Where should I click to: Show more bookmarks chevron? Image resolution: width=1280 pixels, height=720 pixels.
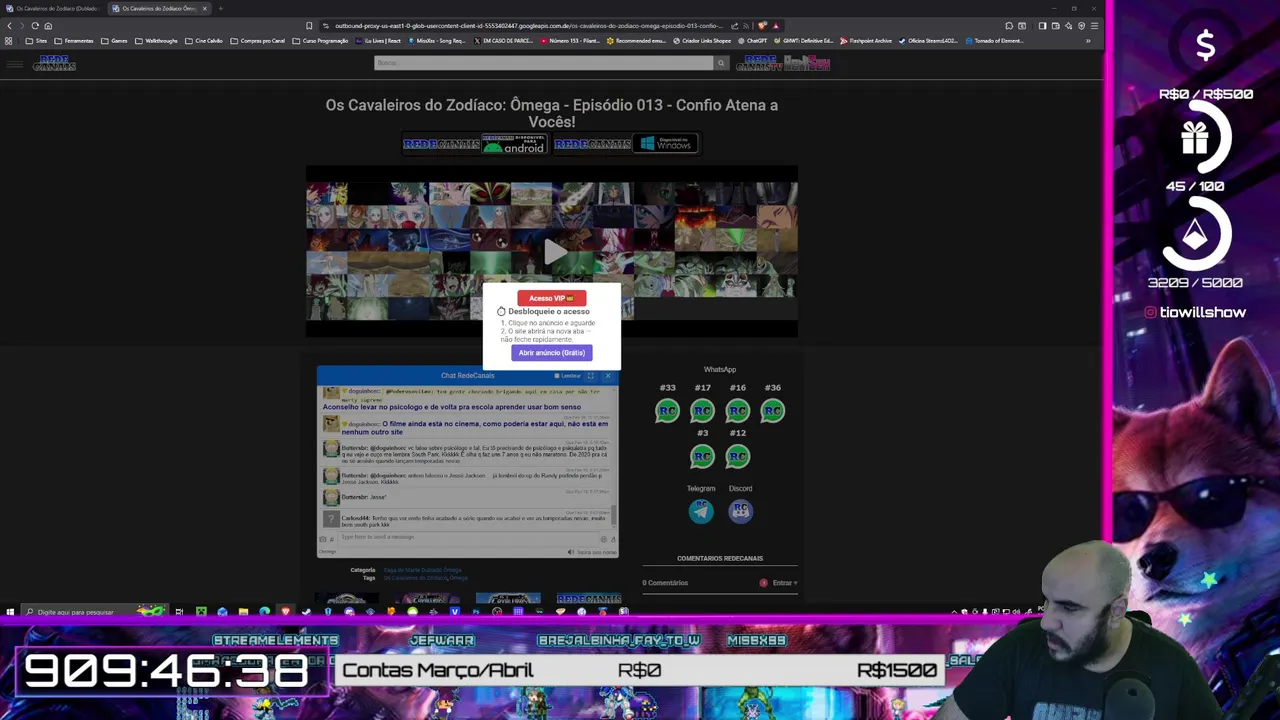point(1088,41)
